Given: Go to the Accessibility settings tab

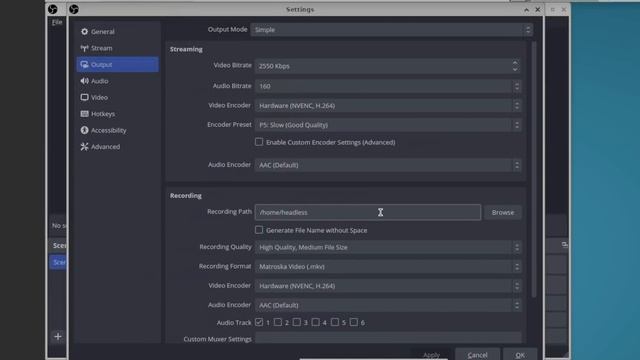Looking at the screenshot, I should [118, 130].
